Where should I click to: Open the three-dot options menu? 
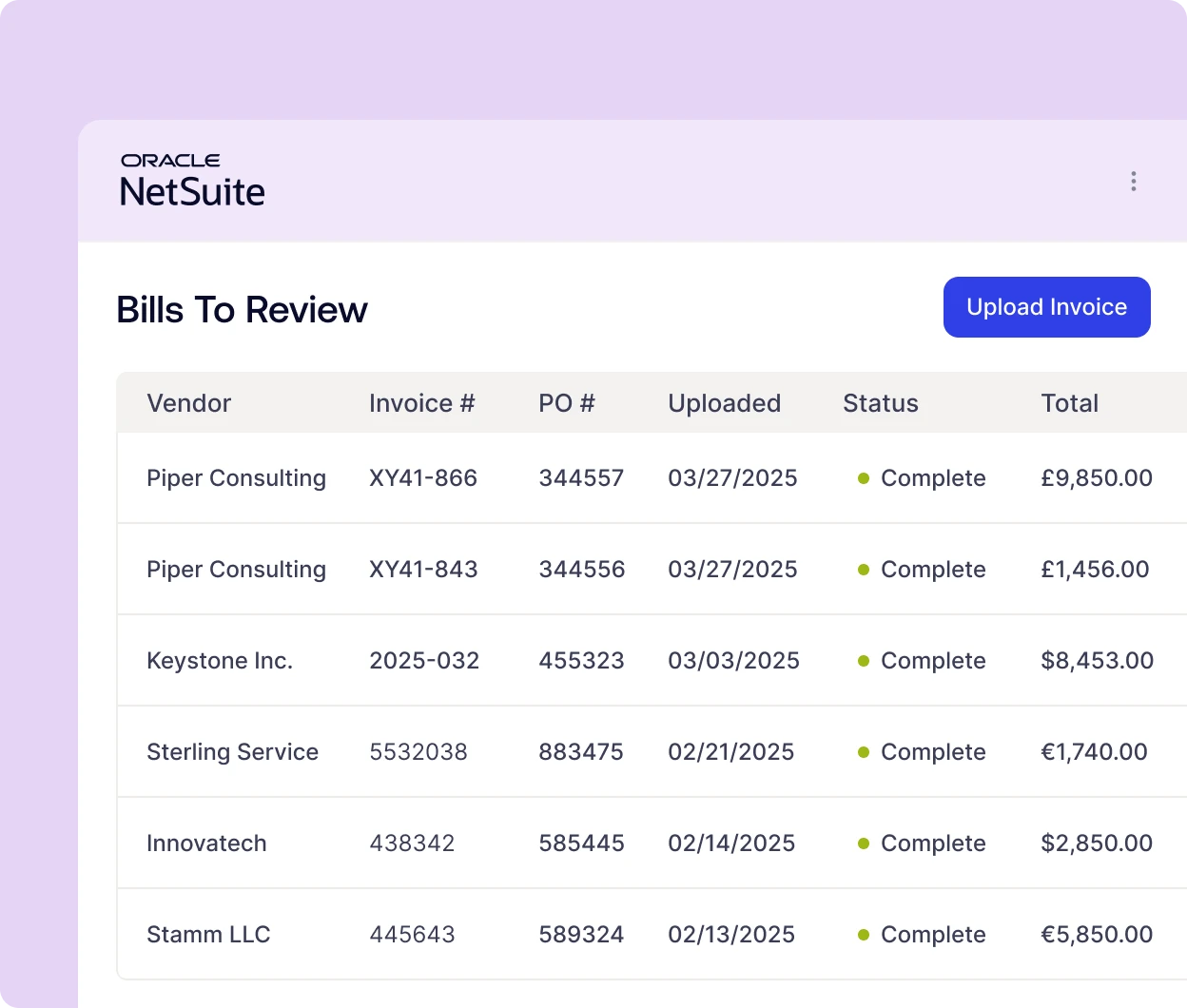(1133, 182)
